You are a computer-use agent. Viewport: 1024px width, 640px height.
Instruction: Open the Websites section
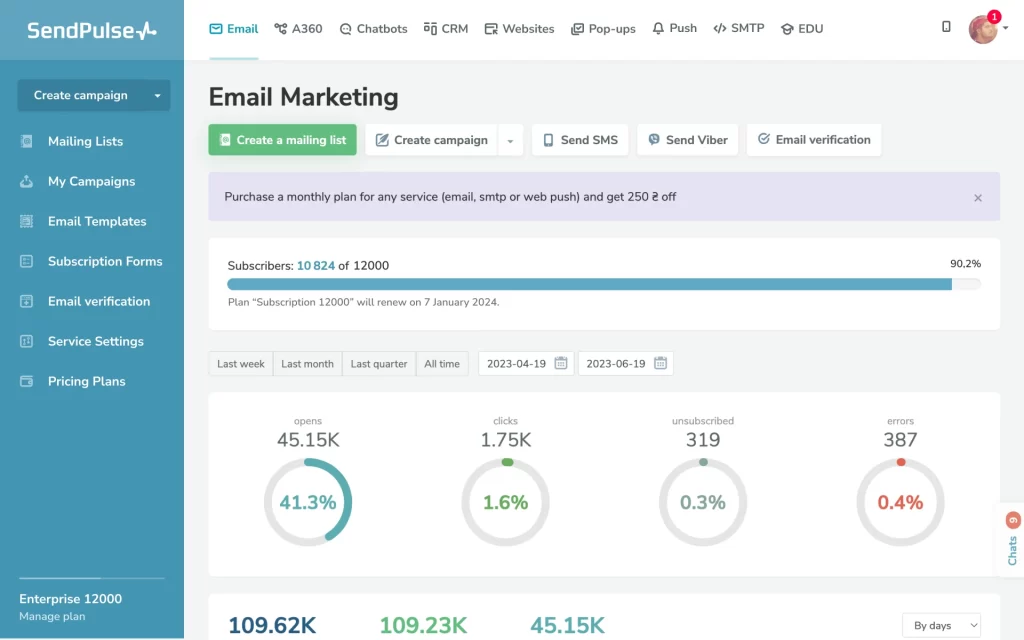(x=519, y=28)
